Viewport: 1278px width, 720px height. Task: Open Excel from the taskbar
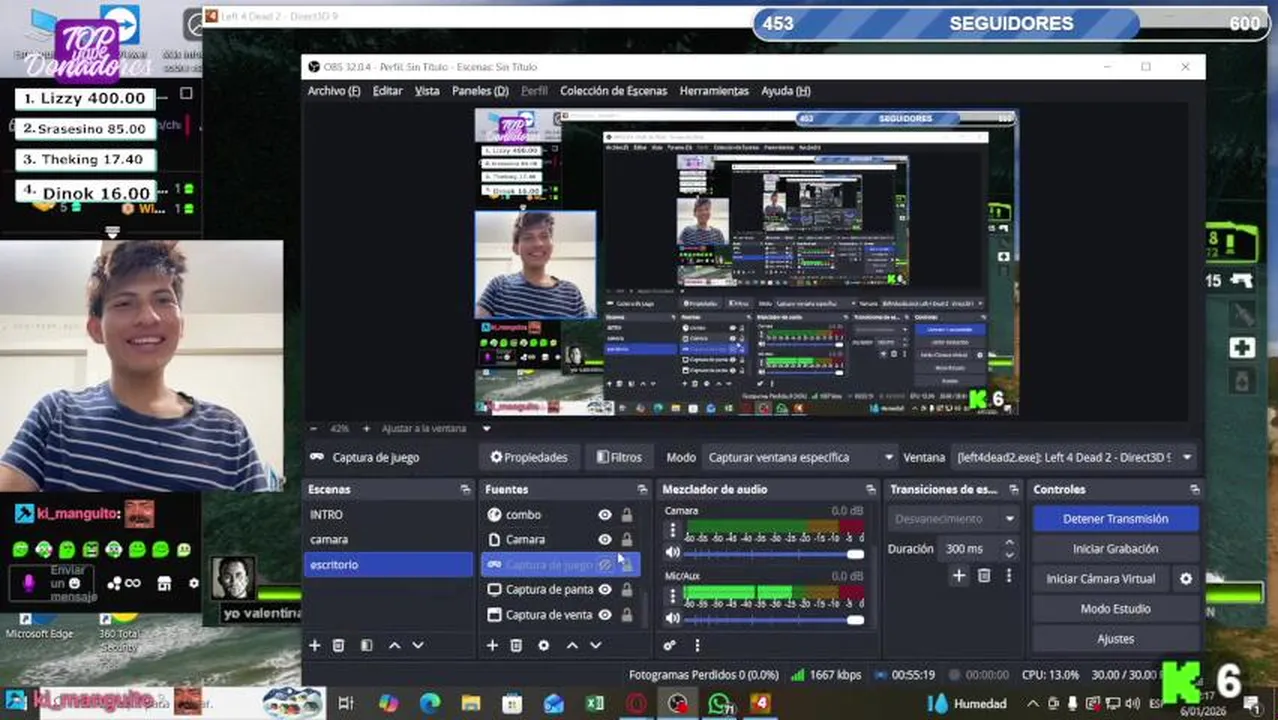[595, 704]
